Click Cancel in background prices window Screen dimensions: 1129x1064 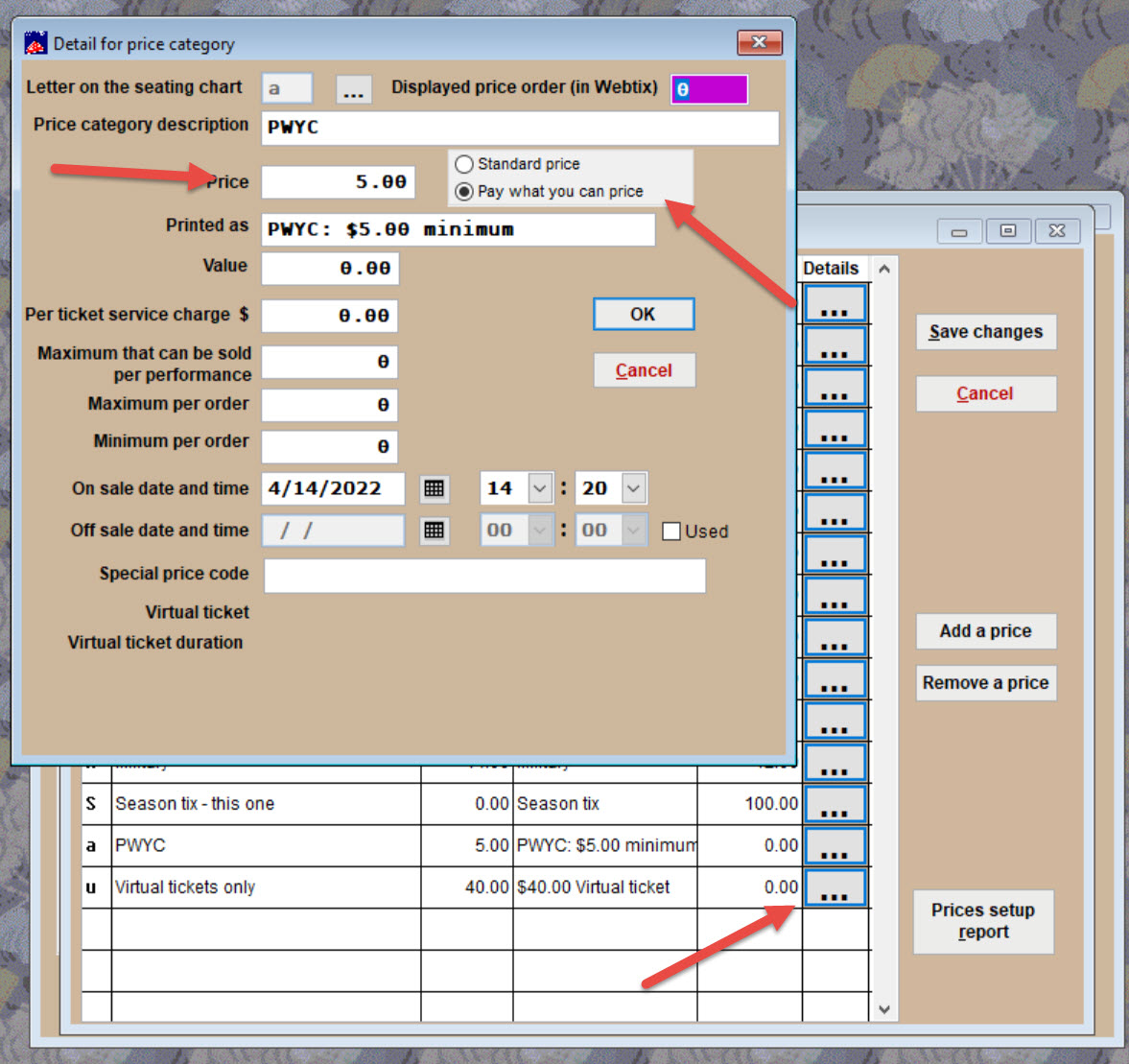coord(986,393)
